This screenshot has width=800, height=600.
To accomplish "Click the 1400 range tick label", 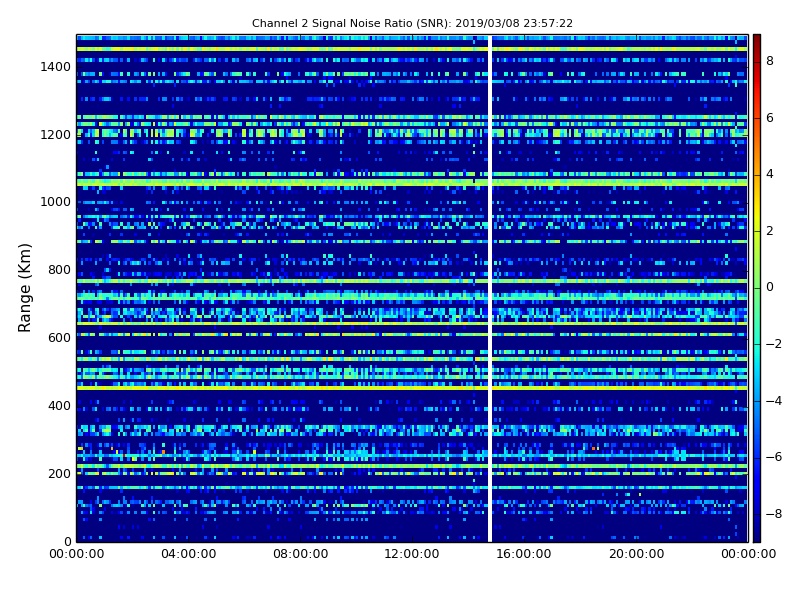I will [55, 67].
